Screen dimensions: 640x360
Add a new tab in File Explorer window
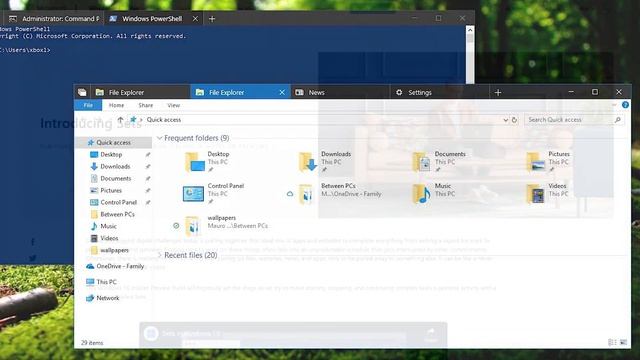tap(498, 93)
